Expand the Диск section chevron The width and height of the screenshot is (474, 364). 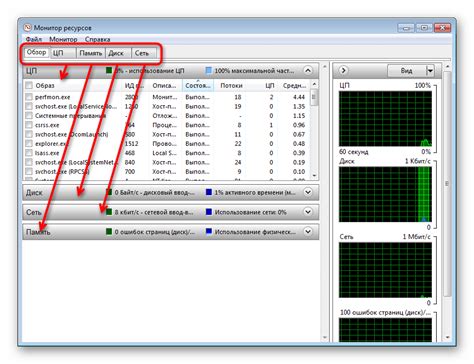click(308, 192)
